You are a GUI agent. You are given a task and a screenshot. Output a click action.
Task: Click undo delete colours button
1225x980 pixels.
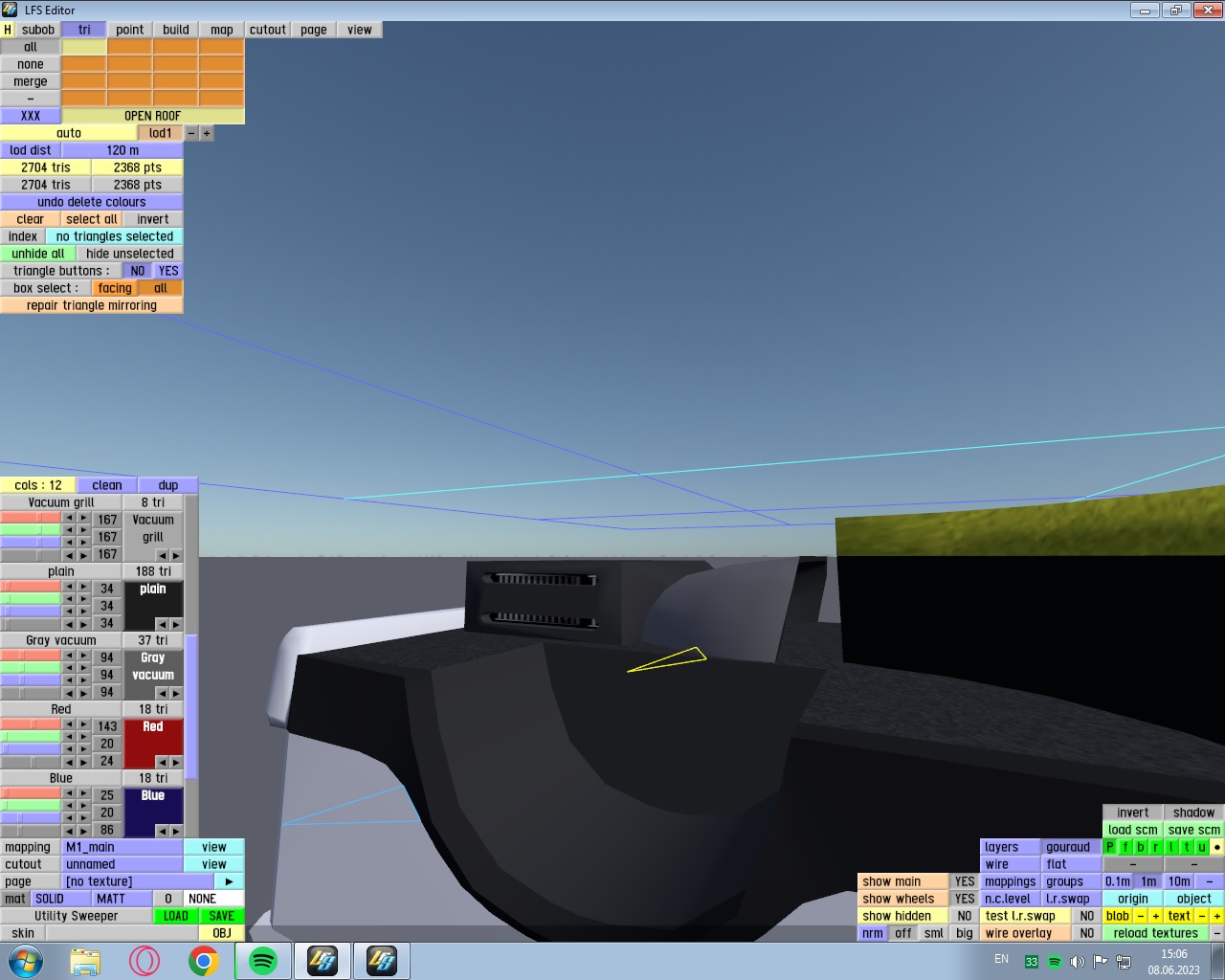tap(92, 202)
